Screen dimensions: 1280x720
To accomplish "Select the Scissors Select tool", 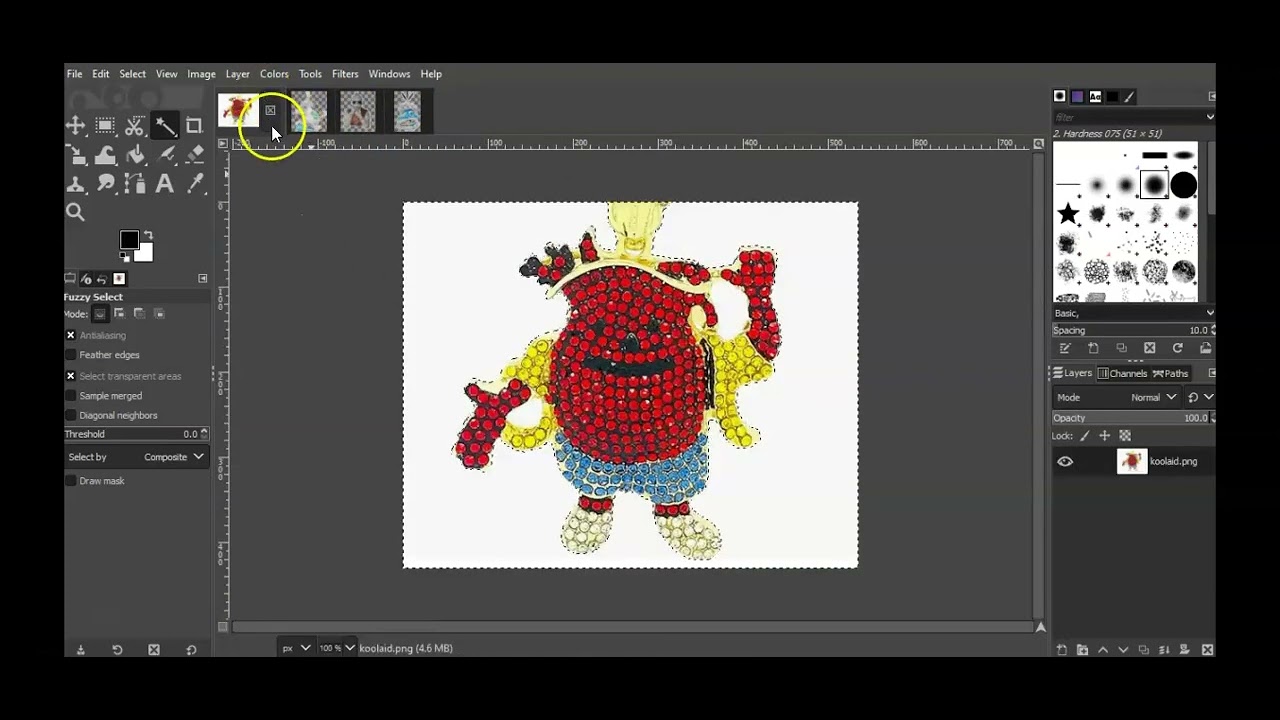I will (x=135, y=126).
